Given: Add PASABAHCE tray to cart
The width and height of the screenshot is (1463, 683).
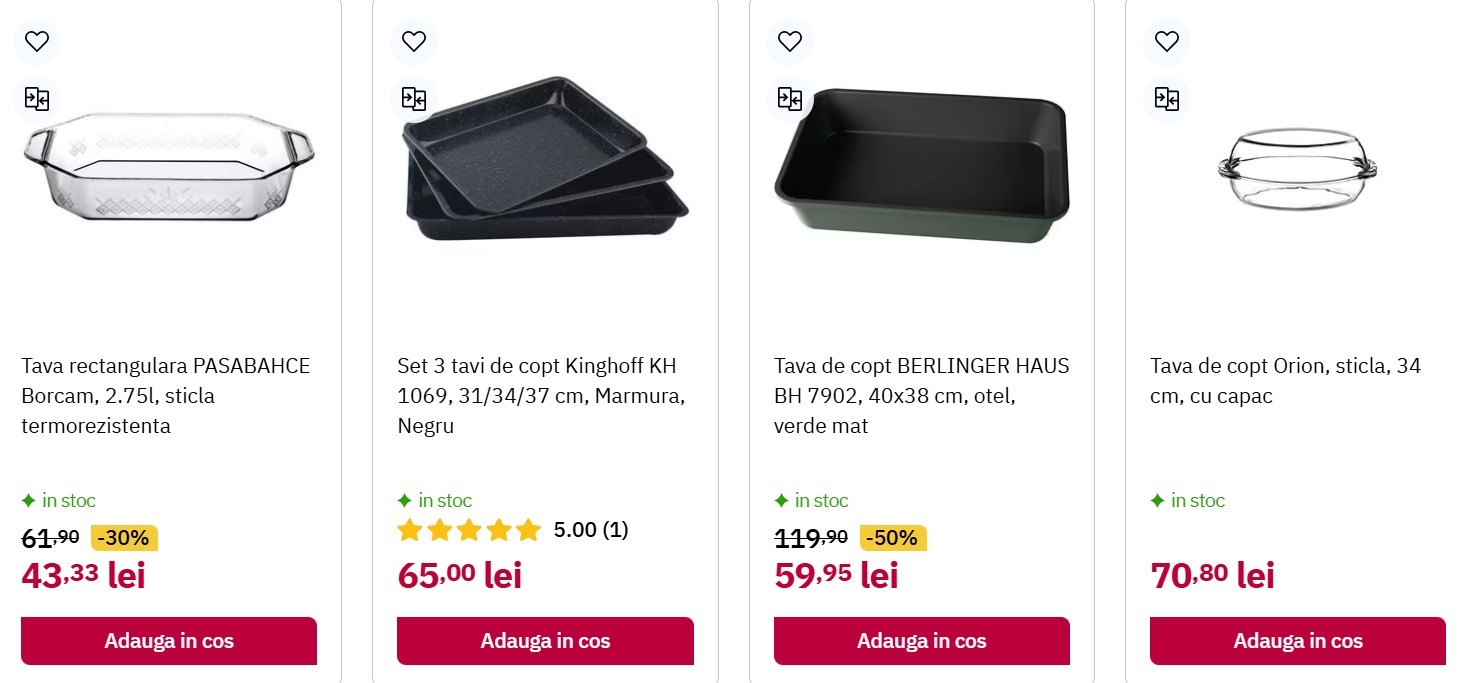Looking at the screenshot, I should 169,641.
